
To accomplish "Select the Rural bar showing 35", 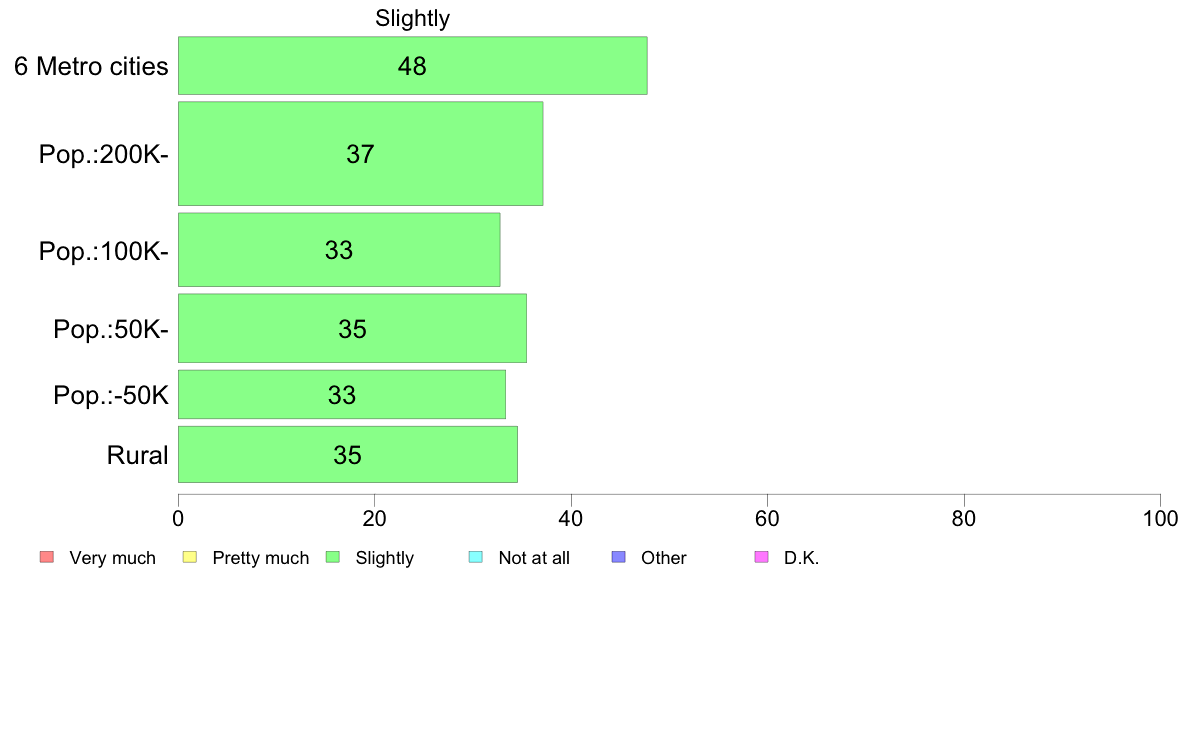I will 348,455.
